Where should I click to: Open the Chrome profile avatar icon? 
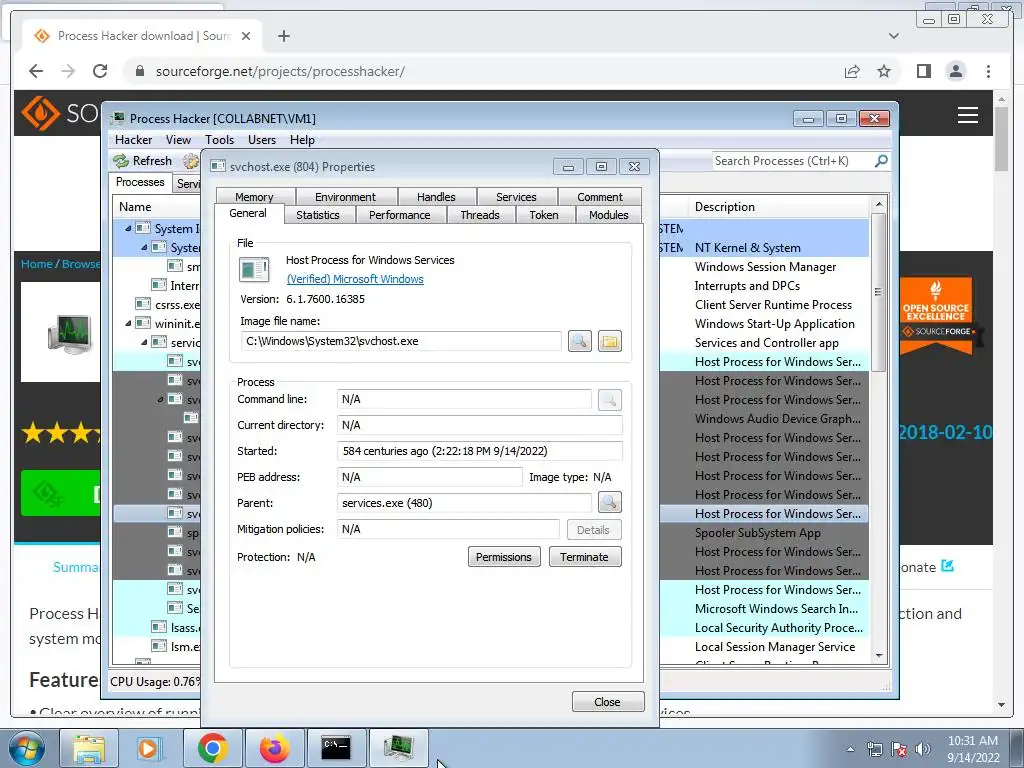[x=955, y=71]
